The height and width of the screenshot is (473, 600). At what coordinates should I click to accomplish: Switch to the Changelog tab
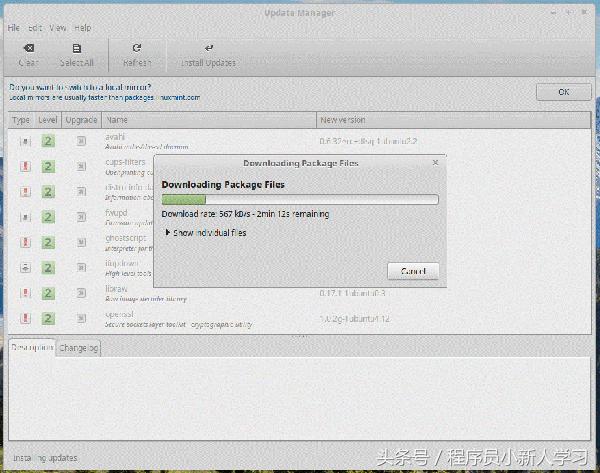pyautogui.click(x=78, y=348)
